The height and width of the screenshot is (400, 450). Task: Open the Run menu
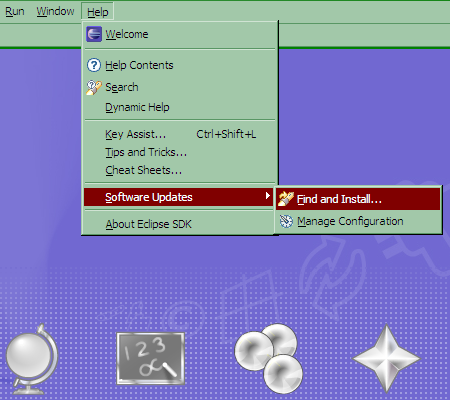click(x=15, y=12)
